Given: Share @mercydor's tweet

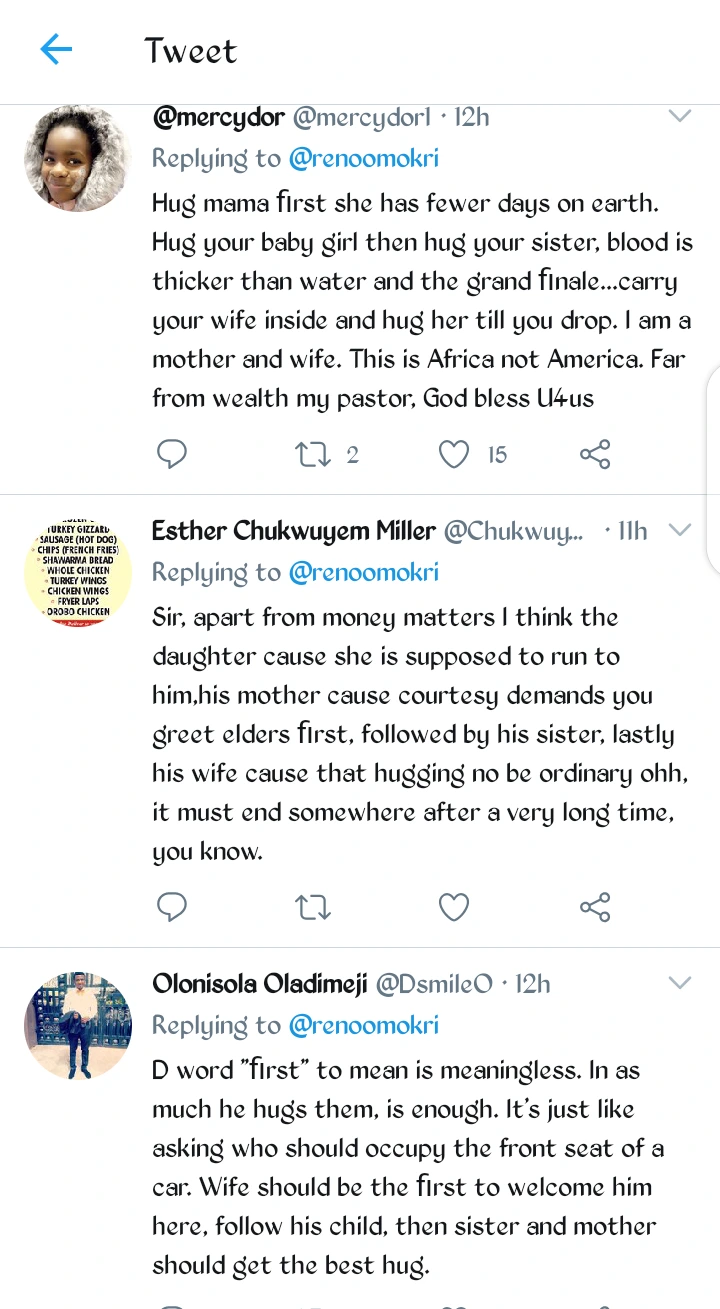Looking at the screenshot, I should 595,455.
